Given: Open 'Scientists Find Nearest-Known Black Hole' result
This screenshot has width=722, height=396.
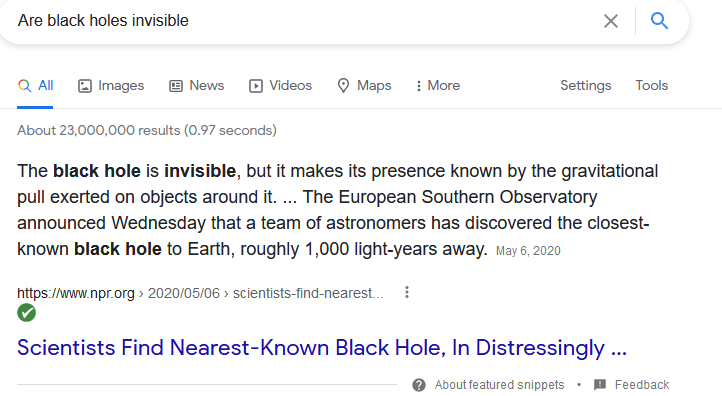Looking at the screenshot, I should tap(322, 348).
